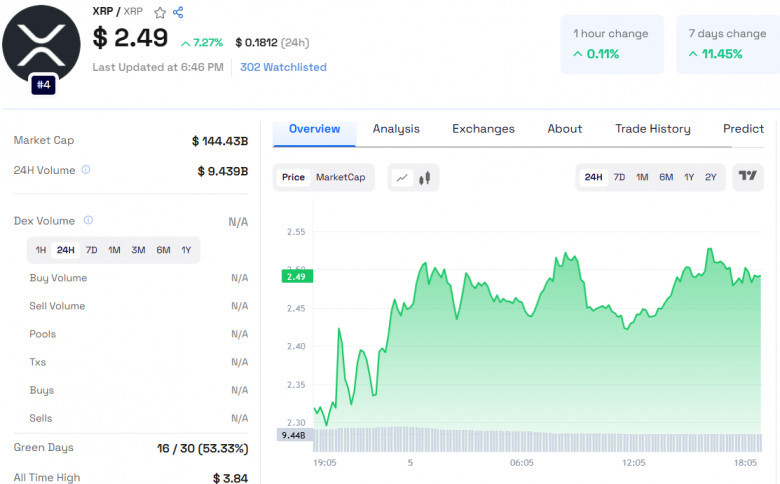Open the Analysis tab
780x484 pixels.
coord(396,129)
